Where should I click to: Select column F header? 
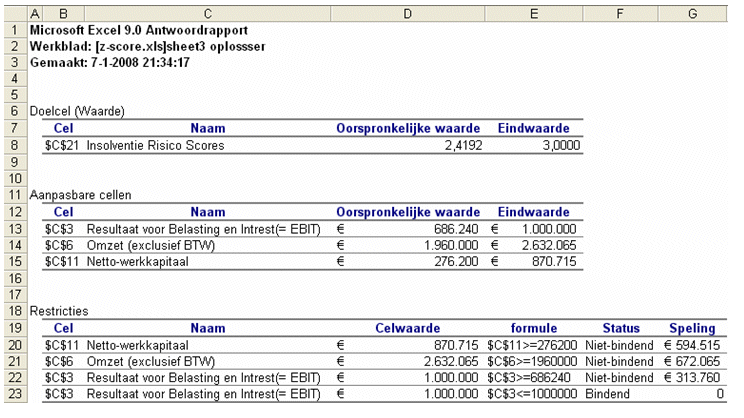[x=620, y=14]
